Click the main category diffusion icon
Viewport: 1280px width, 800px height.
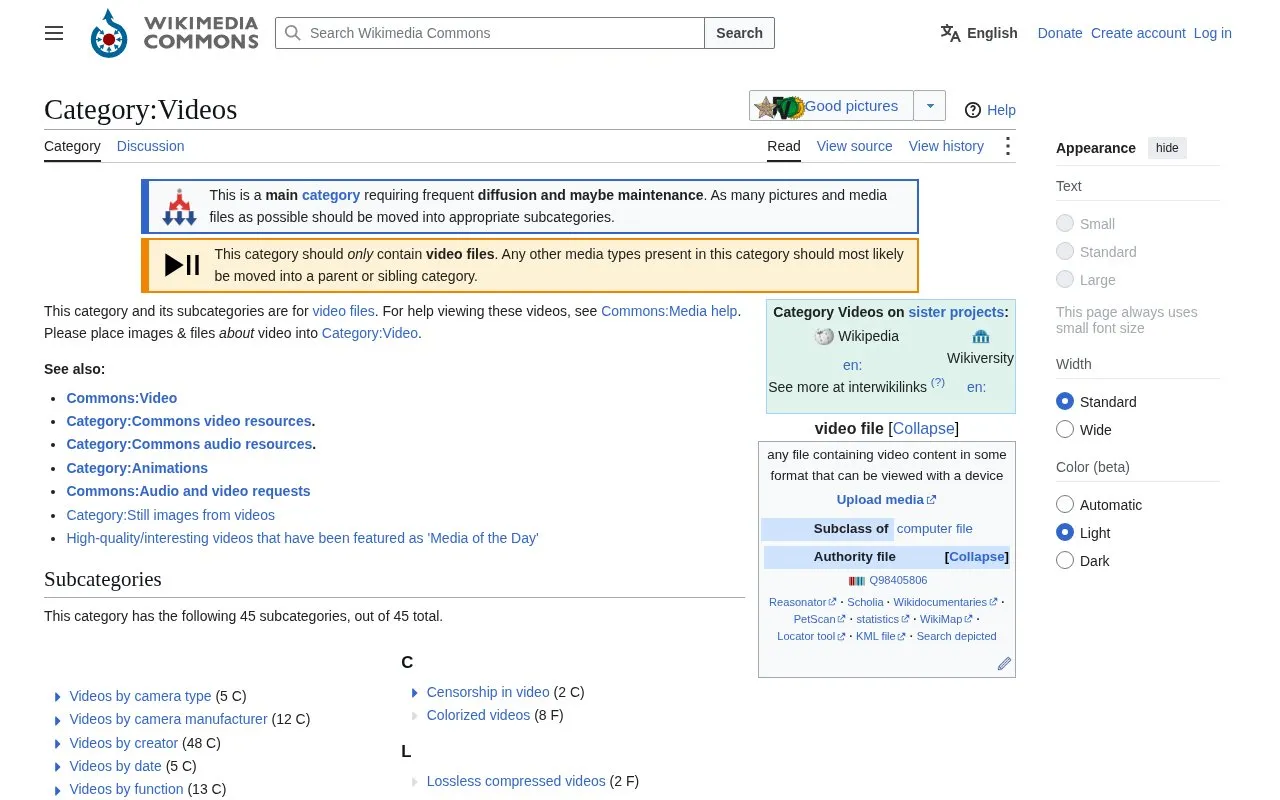(x=180, y=206)
